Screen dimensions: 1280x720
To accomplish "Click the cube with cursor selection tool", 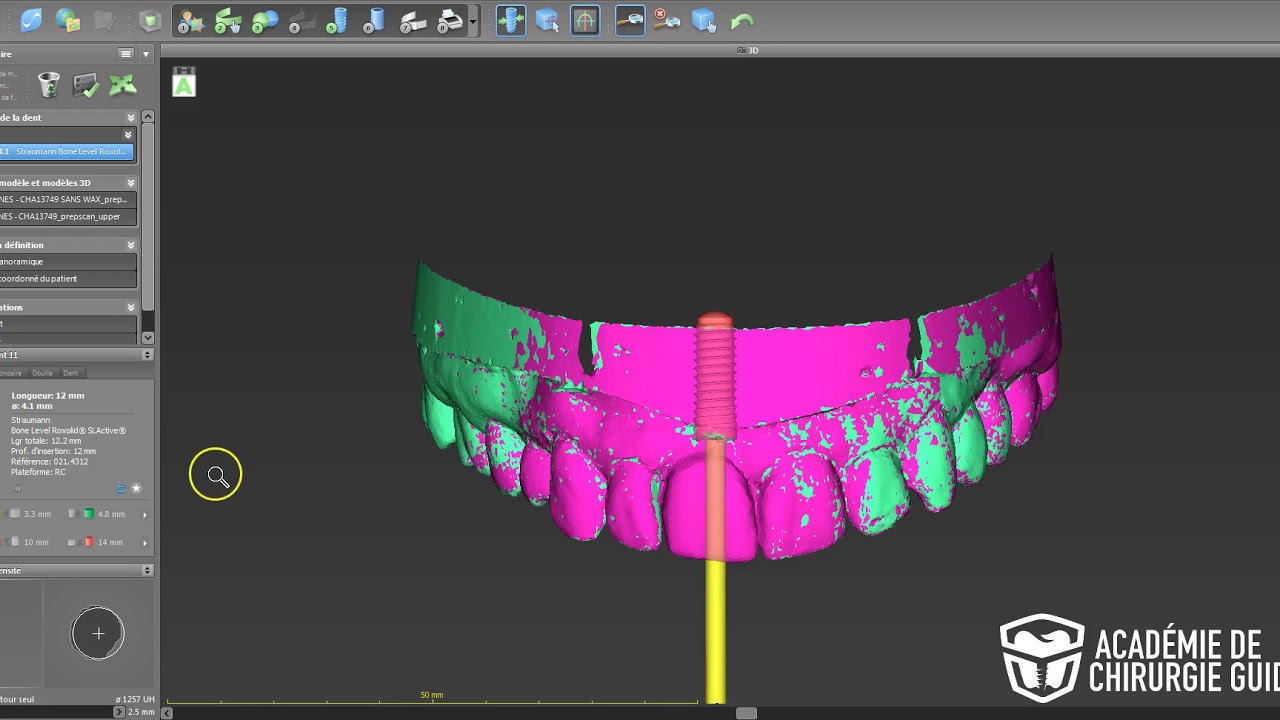I will click(x=547, y=21).
